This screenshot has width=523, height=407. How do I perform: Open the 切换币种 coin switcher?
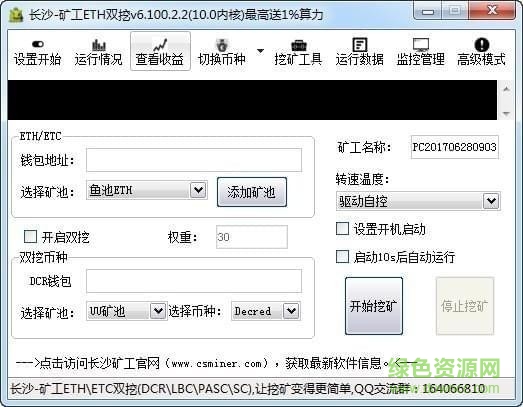tap(221, 52)
